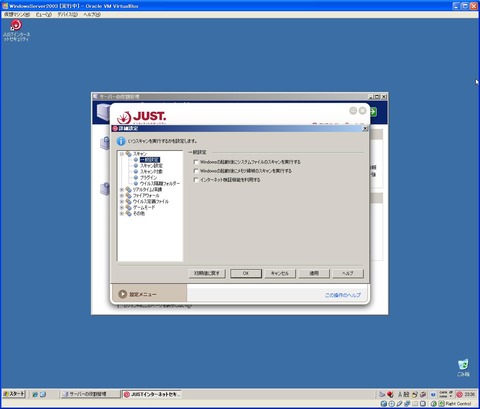Collapse the スキャン tree node
Viewport: 480px width, 409px height.
tap(122, 154)
